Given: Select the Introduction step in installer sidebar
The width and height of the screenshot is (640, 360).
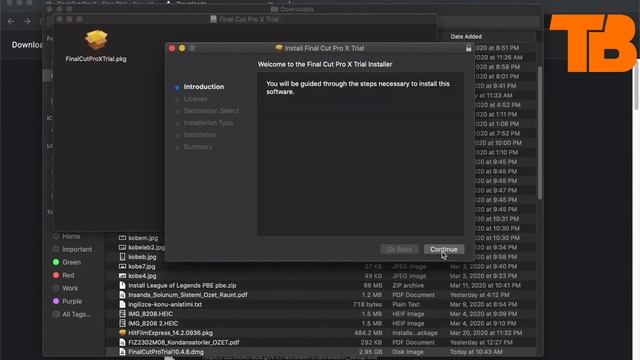Looking at the screenshot, I should click(204, 87).
